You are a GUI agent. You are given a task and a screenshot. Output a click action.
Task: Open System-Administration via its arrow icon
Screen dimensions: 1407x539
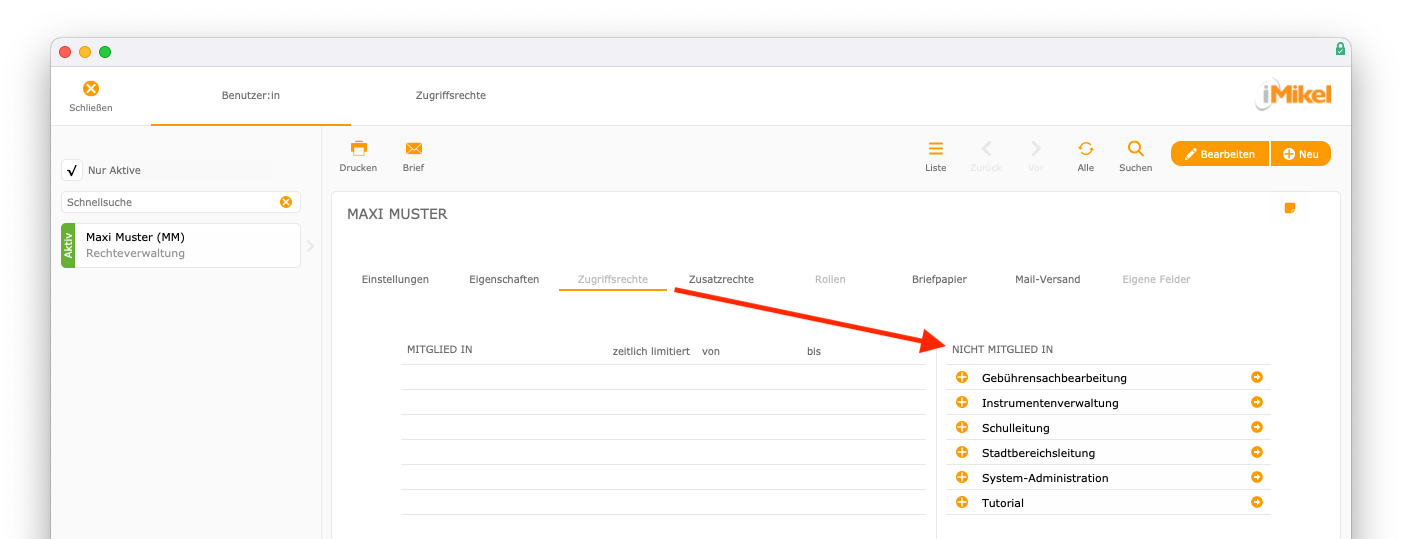(x=1257, y=477)
